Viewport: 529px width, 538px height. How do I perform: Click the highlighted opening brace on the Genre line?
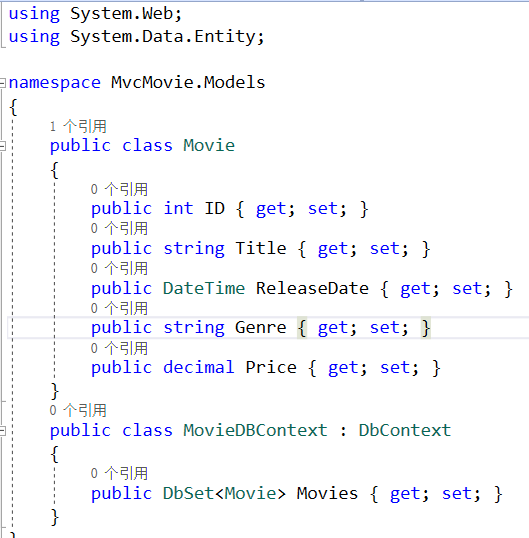click(x=302, y=328)
